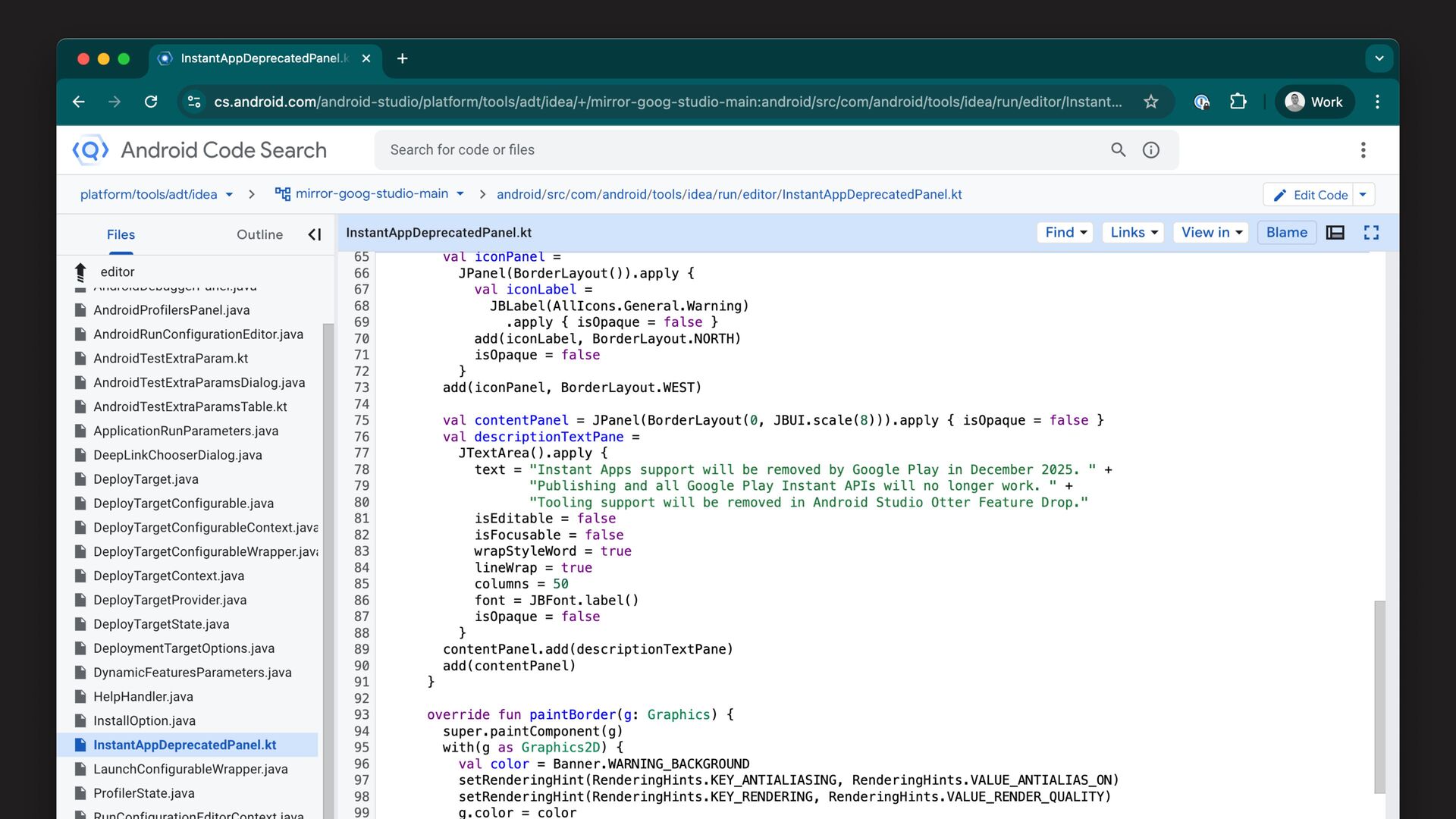The height and width of the screenshot is (819, 1456).
Task: Open the View in dropdown
Action: pyautogui.click(x=1211, y=233)
